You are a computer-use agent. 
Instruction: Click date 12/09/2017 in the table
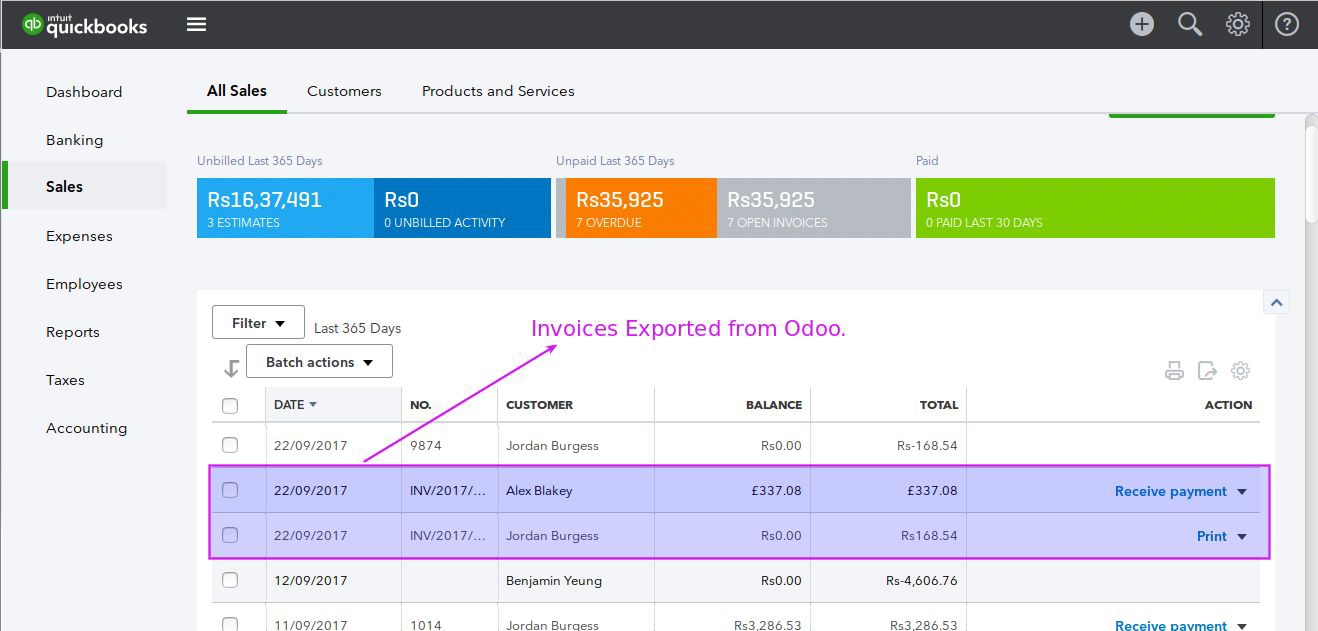pyautogui.click(x=311, y=580)
